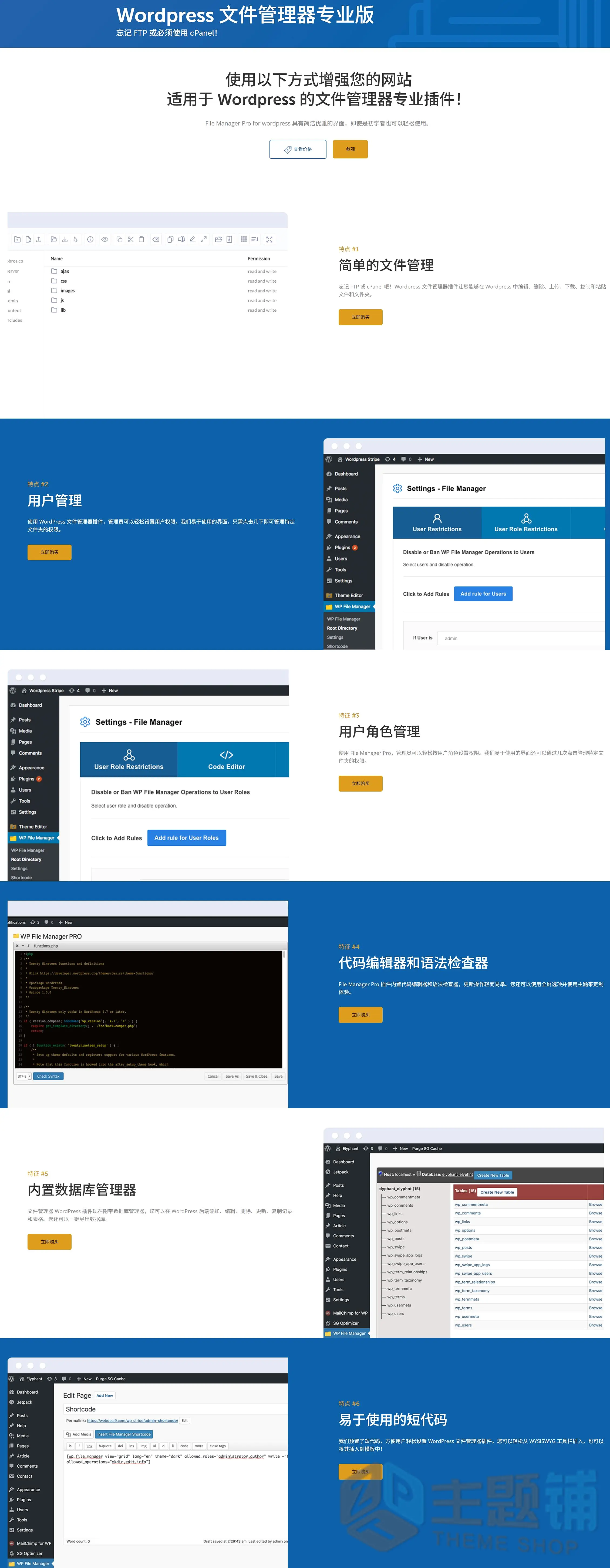
Task: Click 立即购买 under 简单的文件管理
Action: (360, 317)
